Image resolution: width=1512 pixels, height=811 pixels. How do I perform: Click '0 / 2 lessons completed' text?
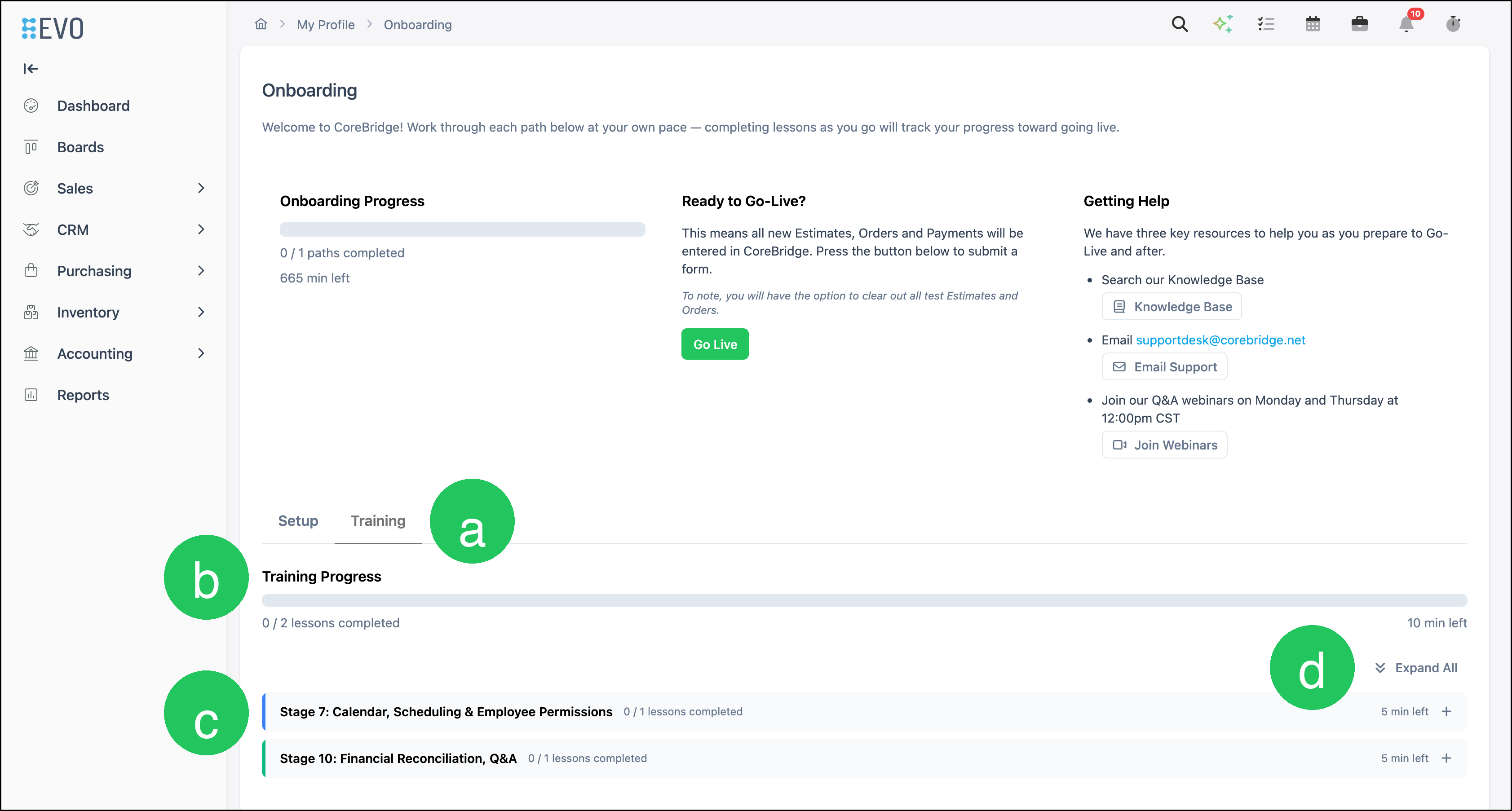[x=331, y=623]
